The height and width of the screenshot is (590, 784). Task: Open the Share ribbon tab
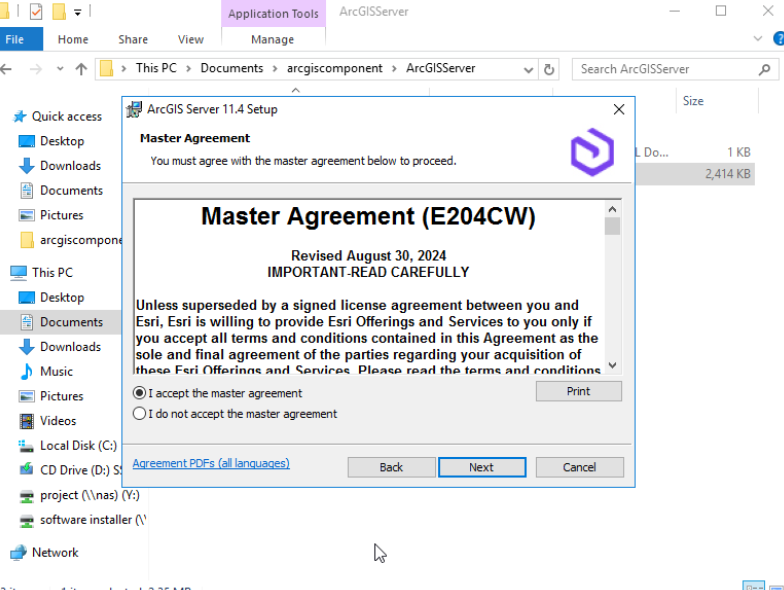click(132, 40)
